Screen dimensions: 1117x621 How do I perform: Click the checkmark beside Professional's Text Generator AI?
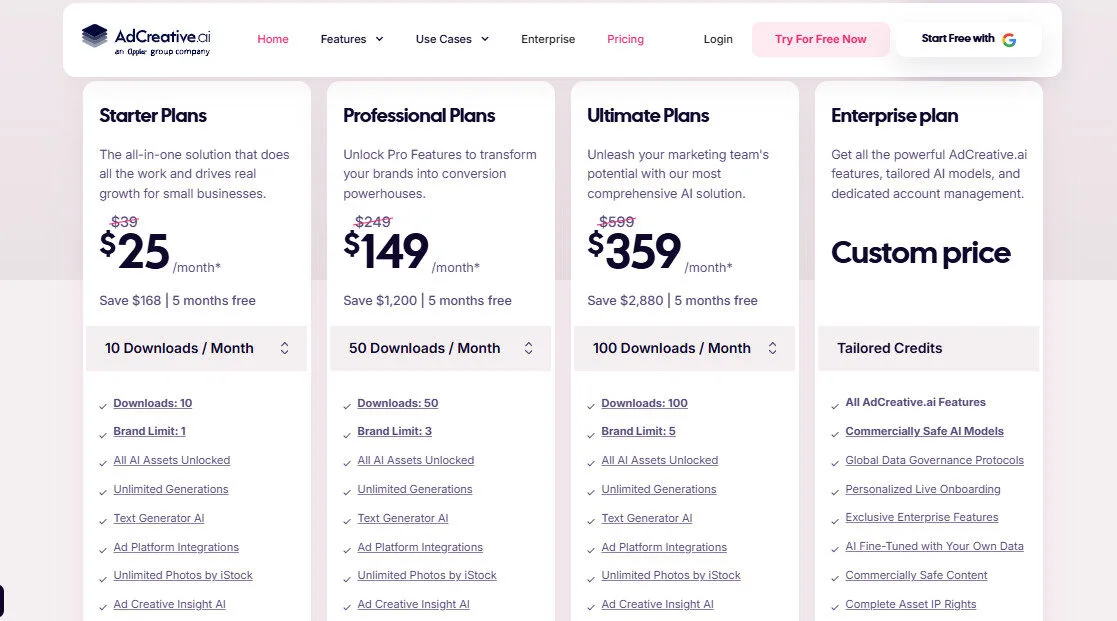tap(347, 519)
